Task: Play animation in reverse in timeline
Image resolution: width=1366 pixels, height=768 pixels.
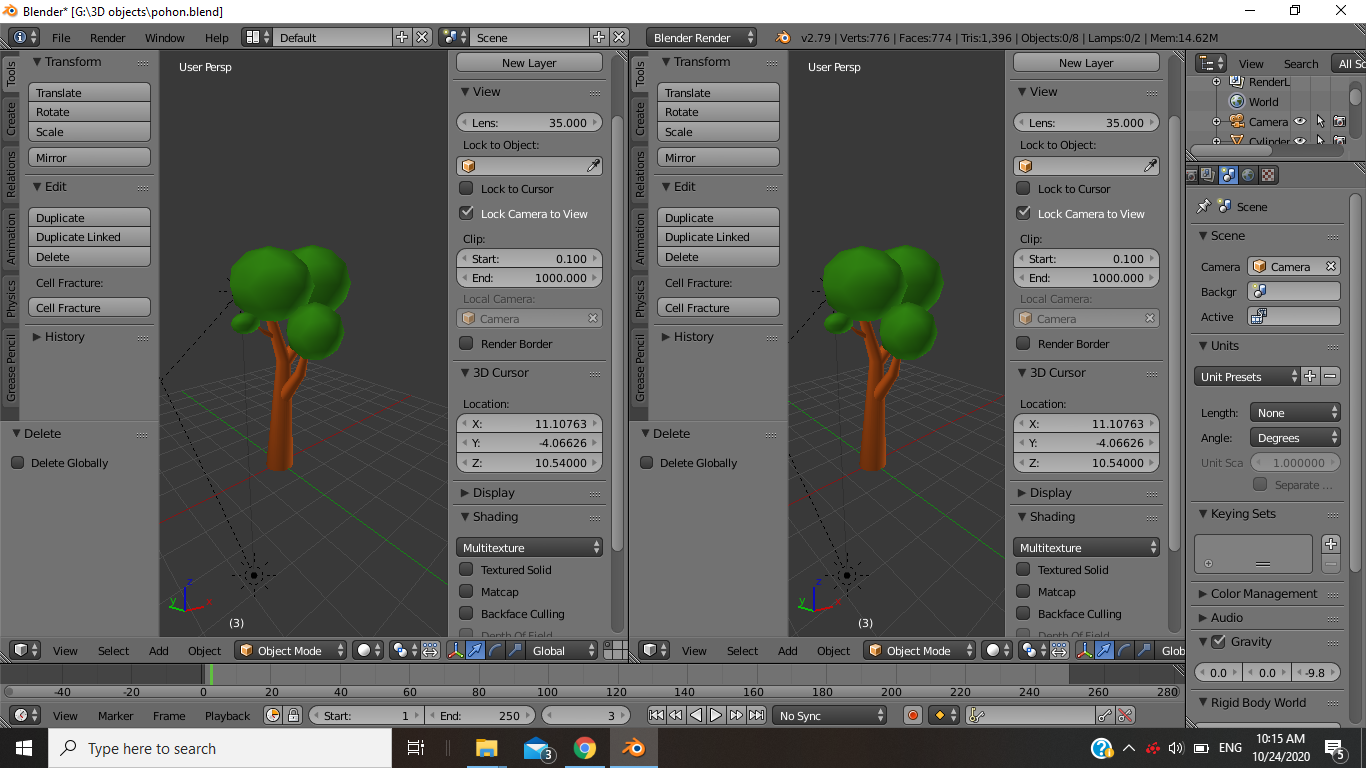Action: (696, 715)
